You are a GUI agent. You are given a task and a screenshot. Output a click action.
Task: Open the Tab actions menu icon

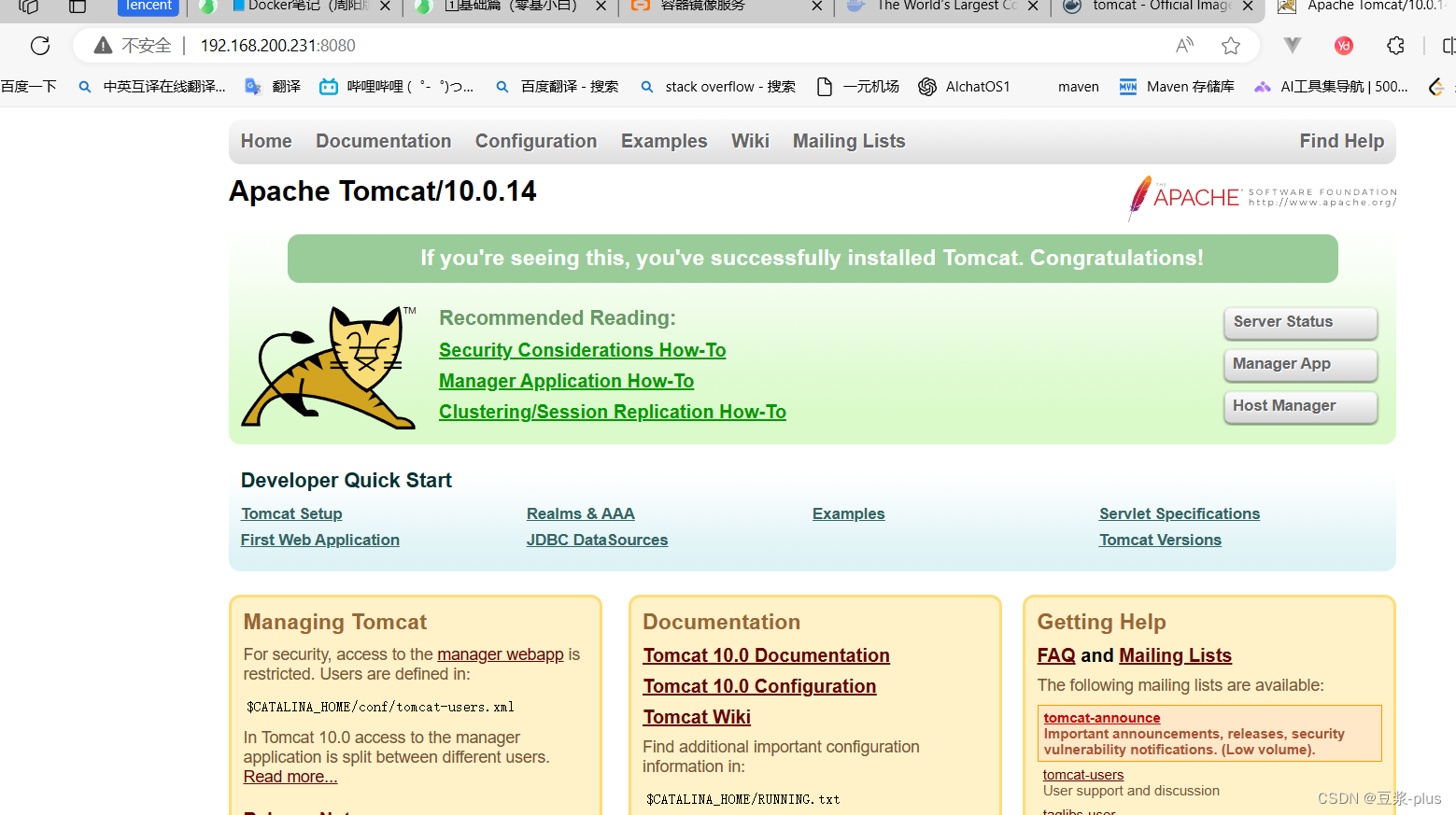(x=78, y=6)
